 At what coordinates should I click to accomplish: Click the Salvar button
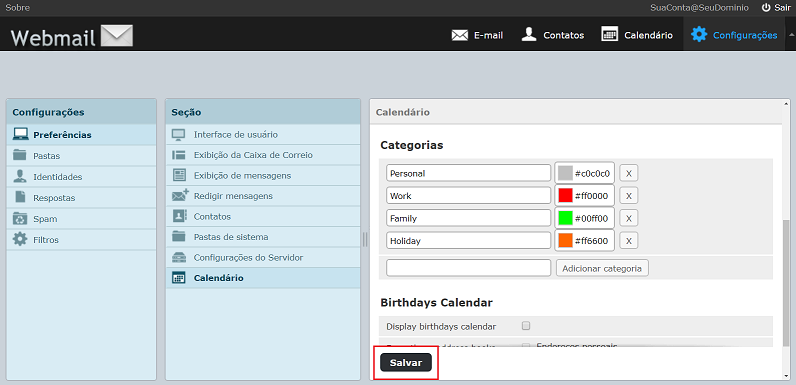(x=406, y=363)
